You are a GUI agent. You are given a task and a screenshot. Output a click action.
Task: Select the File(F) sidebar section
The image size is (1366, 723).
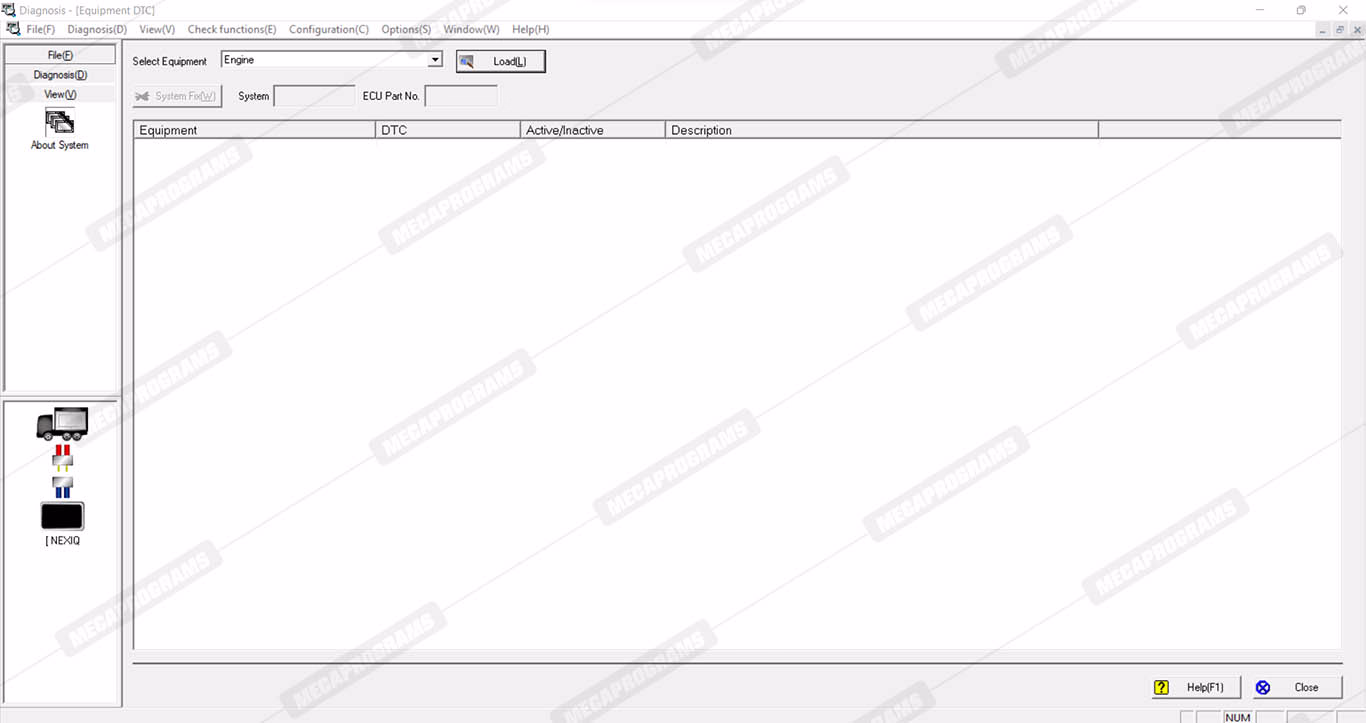60,55
